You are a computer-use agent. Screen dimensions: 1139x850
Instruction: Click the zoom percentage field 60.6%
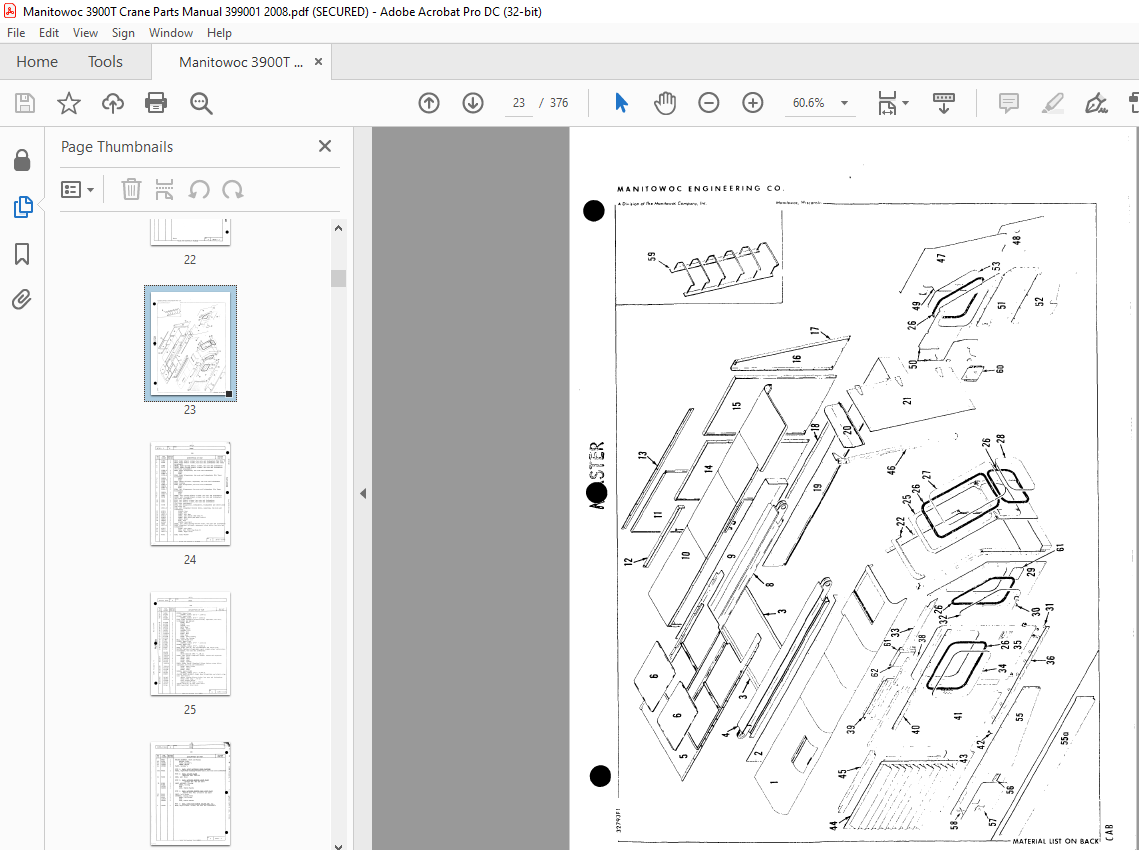pyautogui.click(x=808, y=103)
